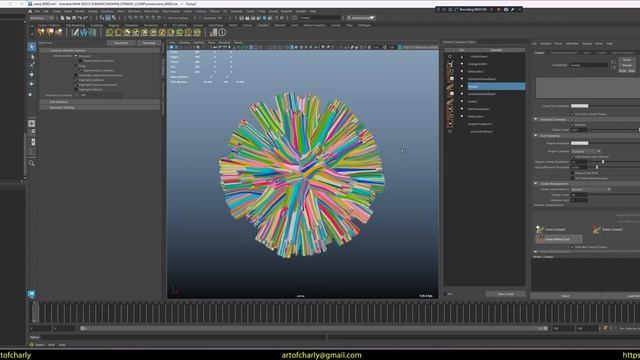Toggle Camera based selection under Drag
The image size is (640, 360).
(80, 71)
